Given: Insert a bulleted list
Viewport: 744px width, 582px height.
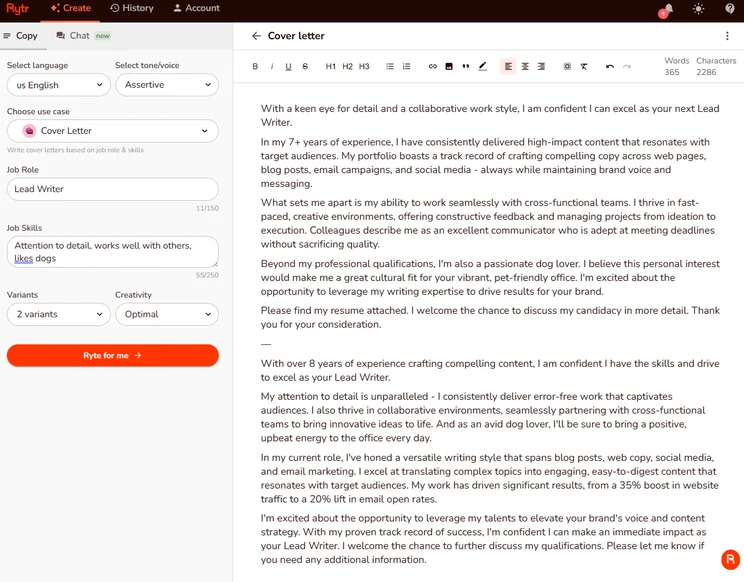Looking at the screenshot, I should (x=390, y=66).
